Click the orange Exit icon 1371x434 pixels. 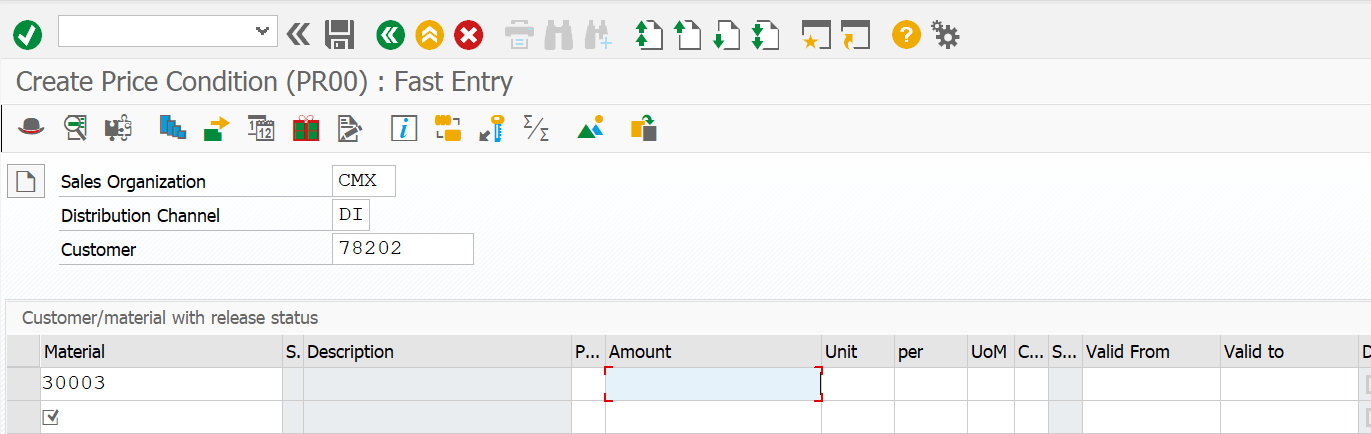429,35
